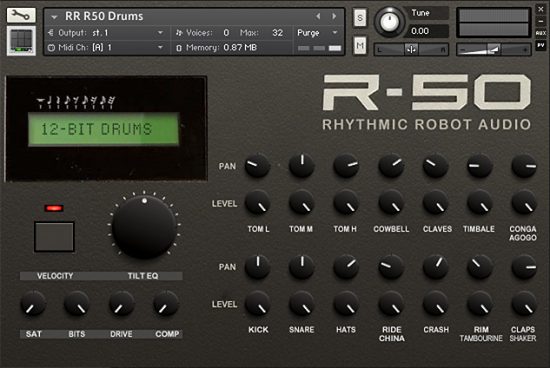Open the wrench edit-instrument icon
The height and width of the screenshot is (368, 550).
tap(21, 15)
